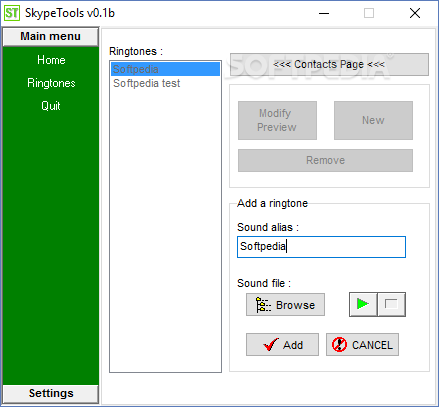Image resolution: width=439 pixels, height=407 pixels.
Task: Add the new ringtone
Action: 282,344
